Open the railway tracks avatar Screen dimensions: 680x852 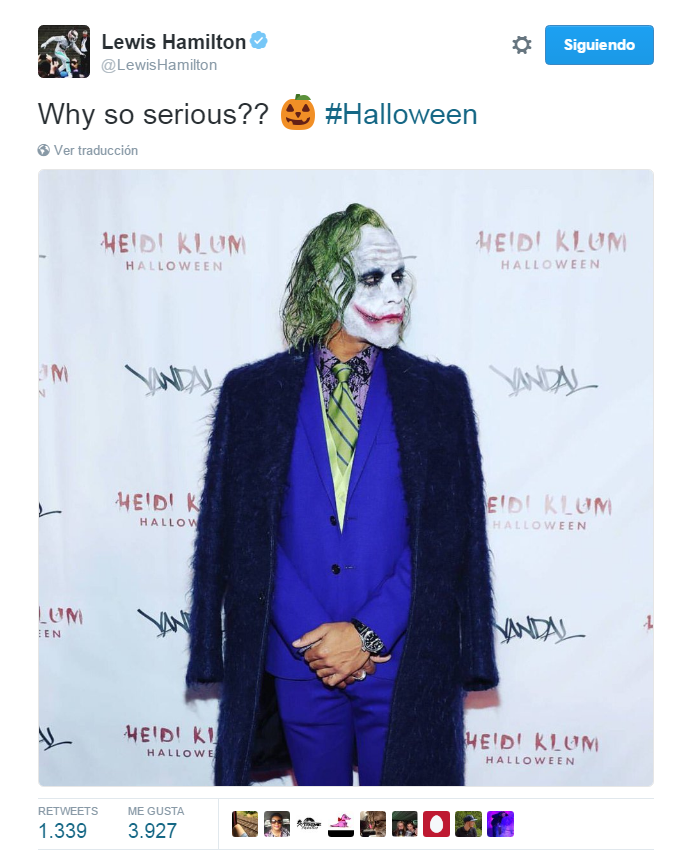245,824
